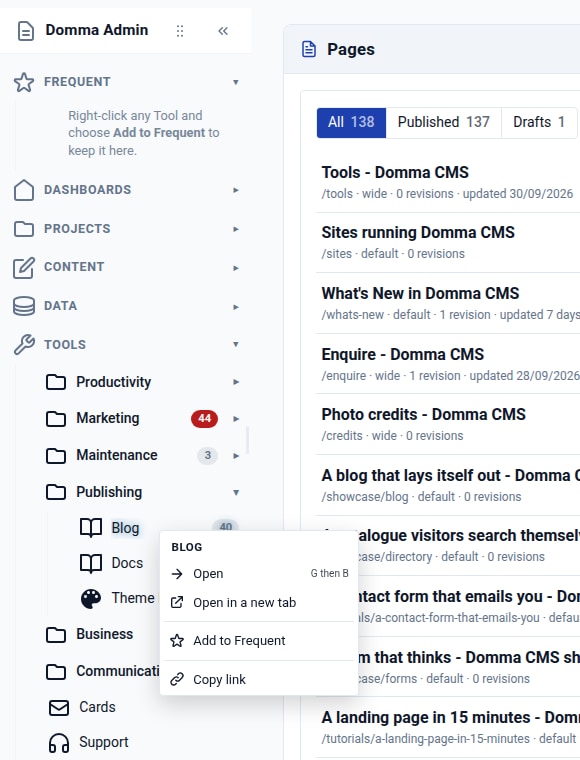Click the Publishing folder icon
This screenshot has width=580, height=760.
(x=56, y=492)
